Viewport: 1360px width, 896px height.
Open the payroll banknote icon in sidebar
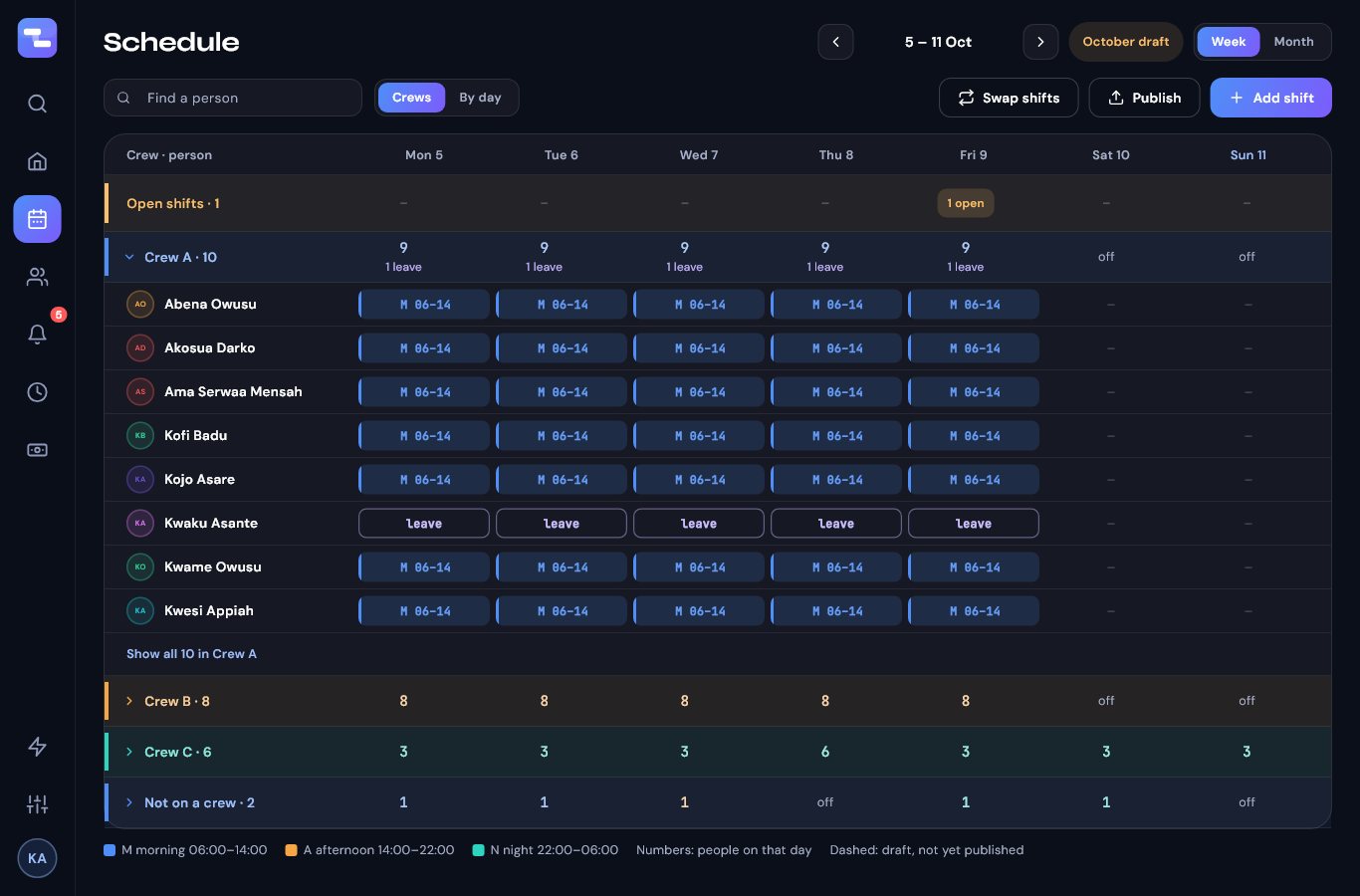(x=37, y=450)
